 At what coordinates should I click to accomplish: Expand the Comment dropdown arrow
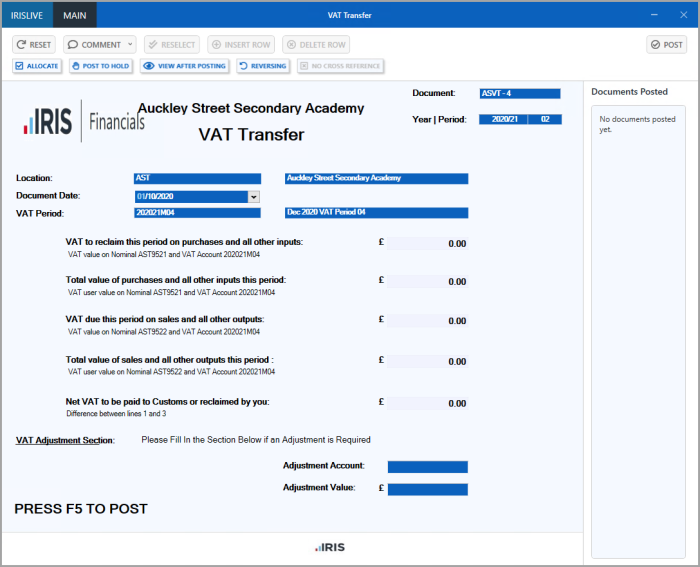point(131,45)
